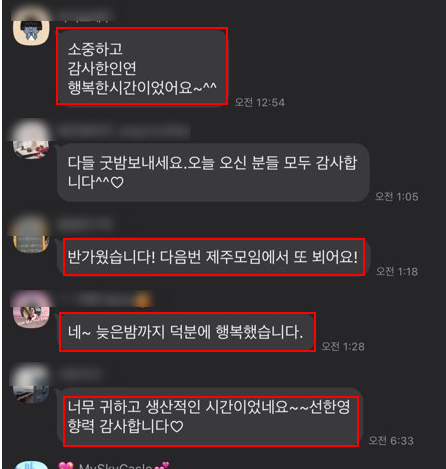Click orange emoji after blurred name above 늦은밤까지
This screenshot has height=469, width=446.
pyautogui.click(x=144, y=300)
